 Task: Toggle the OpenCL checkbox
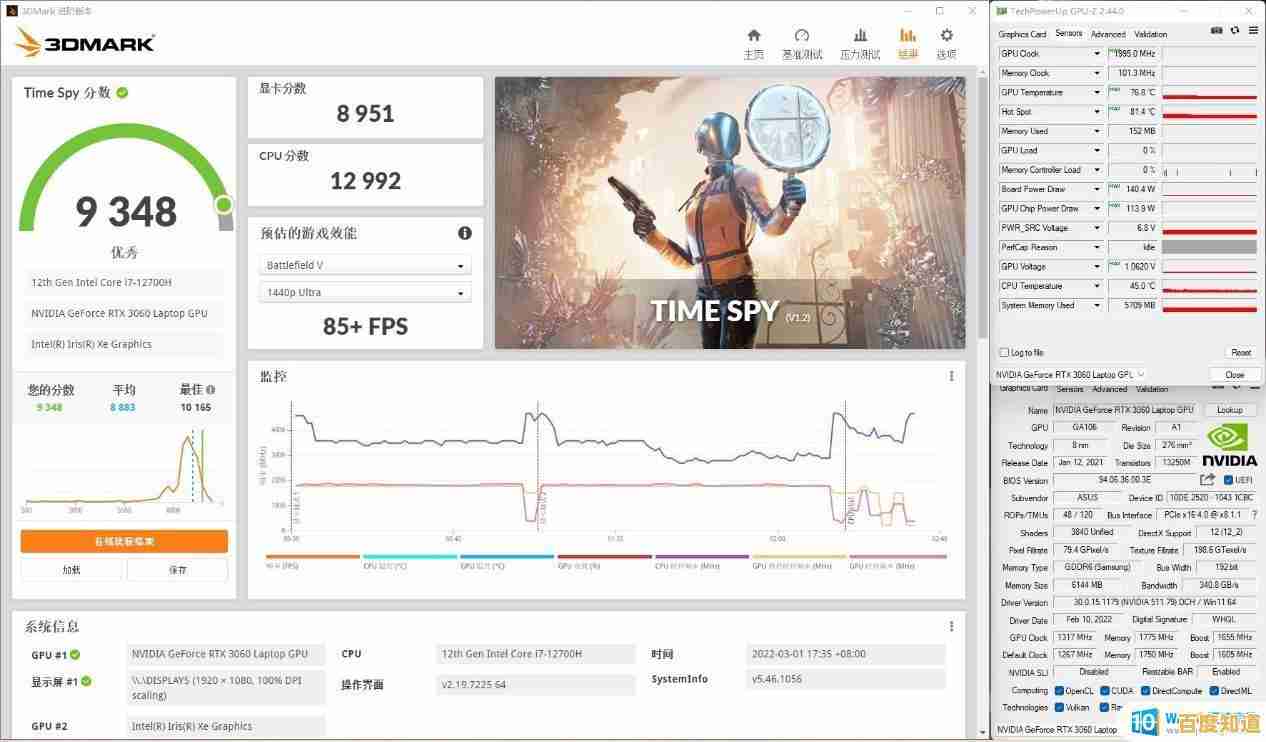(x=1058, y=690)
